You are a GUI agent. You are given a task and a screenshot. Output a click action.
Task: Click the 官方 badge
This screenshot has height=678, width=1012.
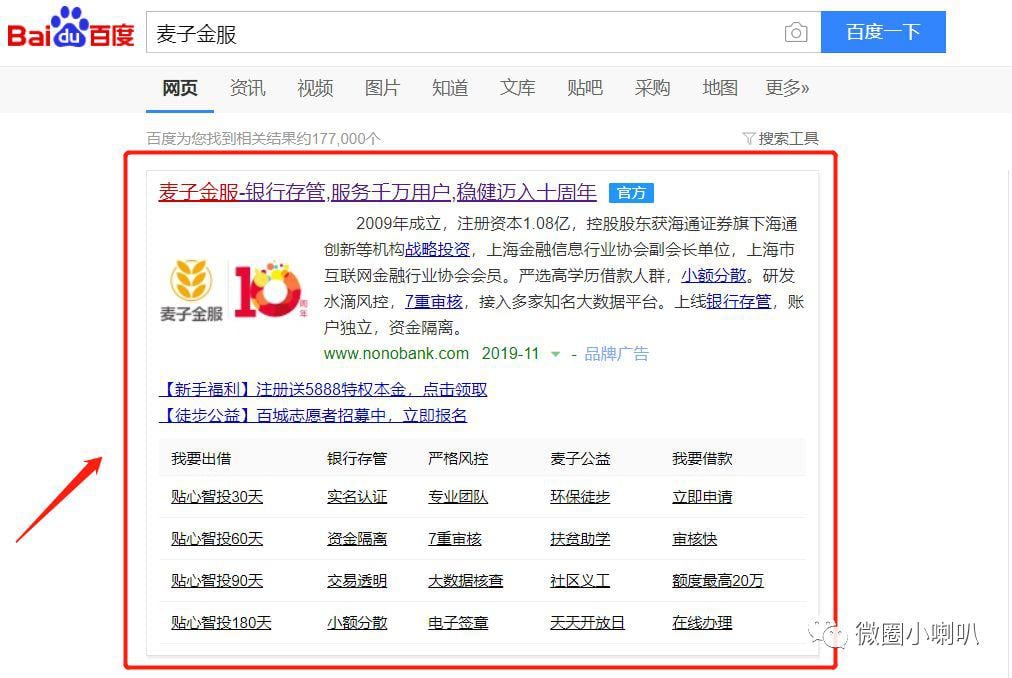(x=631, y=193)
